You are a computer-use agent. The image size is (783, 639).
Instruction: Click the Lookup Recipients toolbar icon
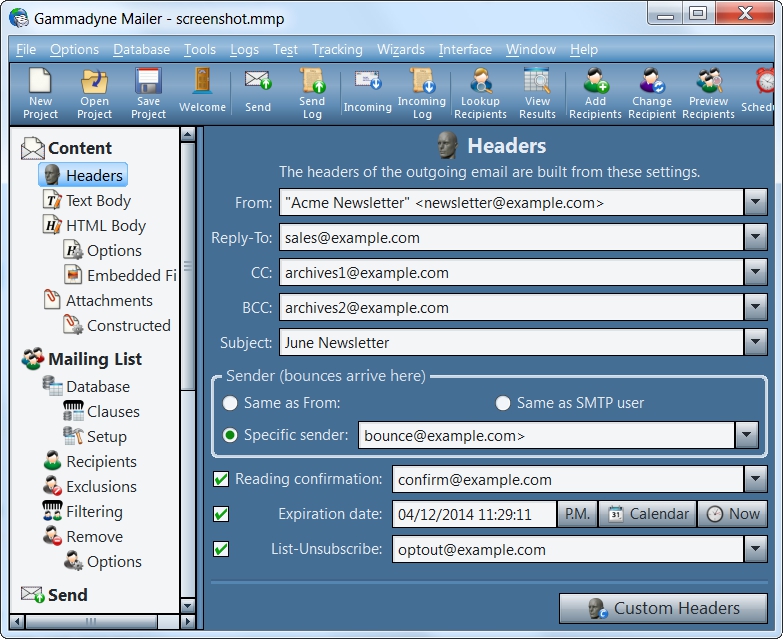tap(480, 92)
